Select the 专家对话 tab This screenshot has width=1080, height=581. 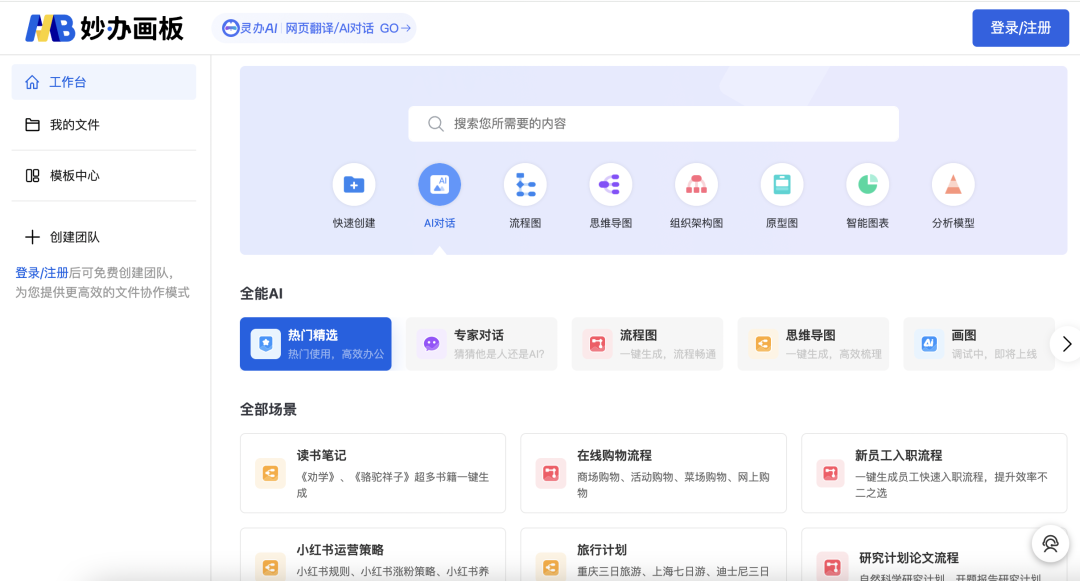pos(481,344)
